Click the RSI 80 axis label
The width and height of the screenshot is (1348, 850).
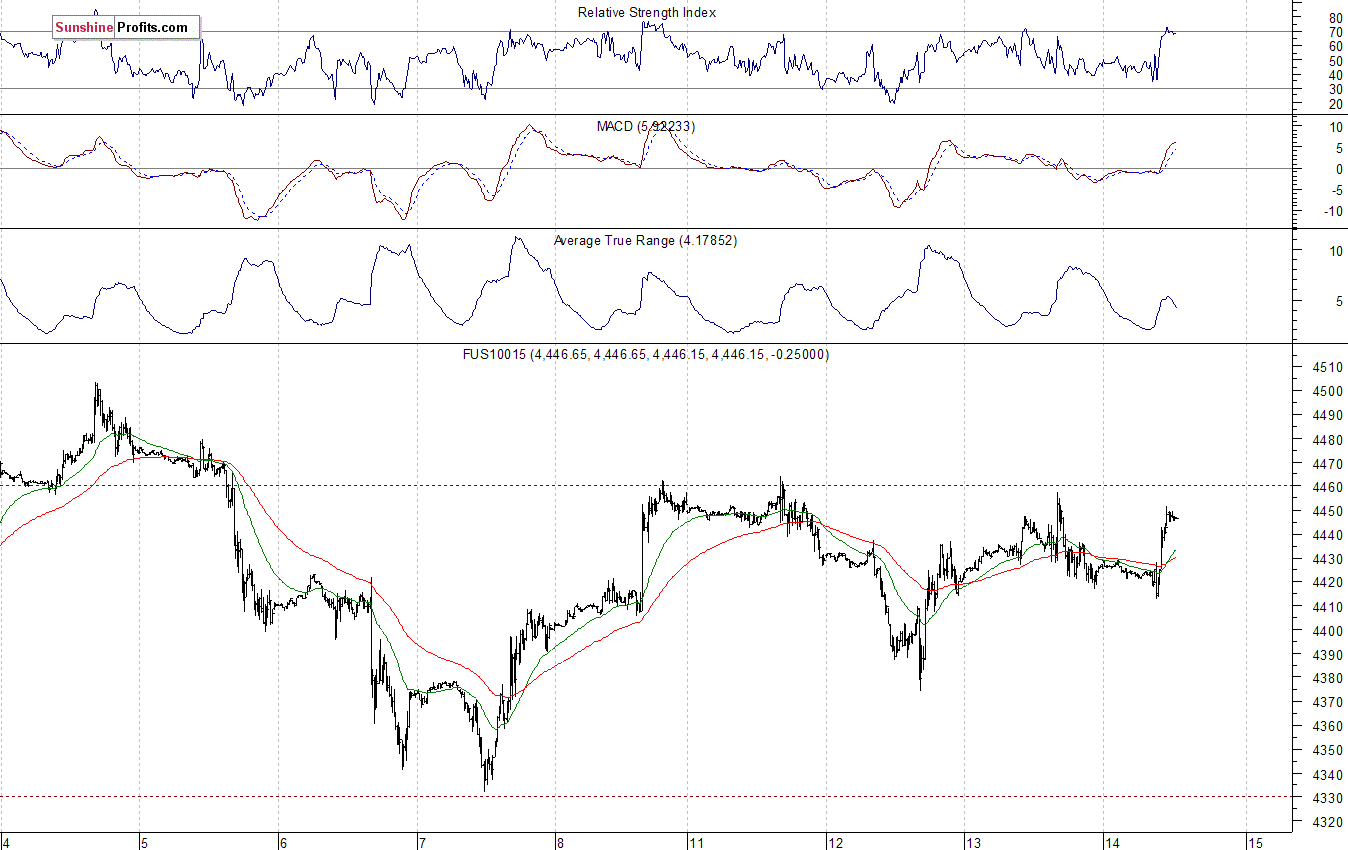tap(1335, 18)
